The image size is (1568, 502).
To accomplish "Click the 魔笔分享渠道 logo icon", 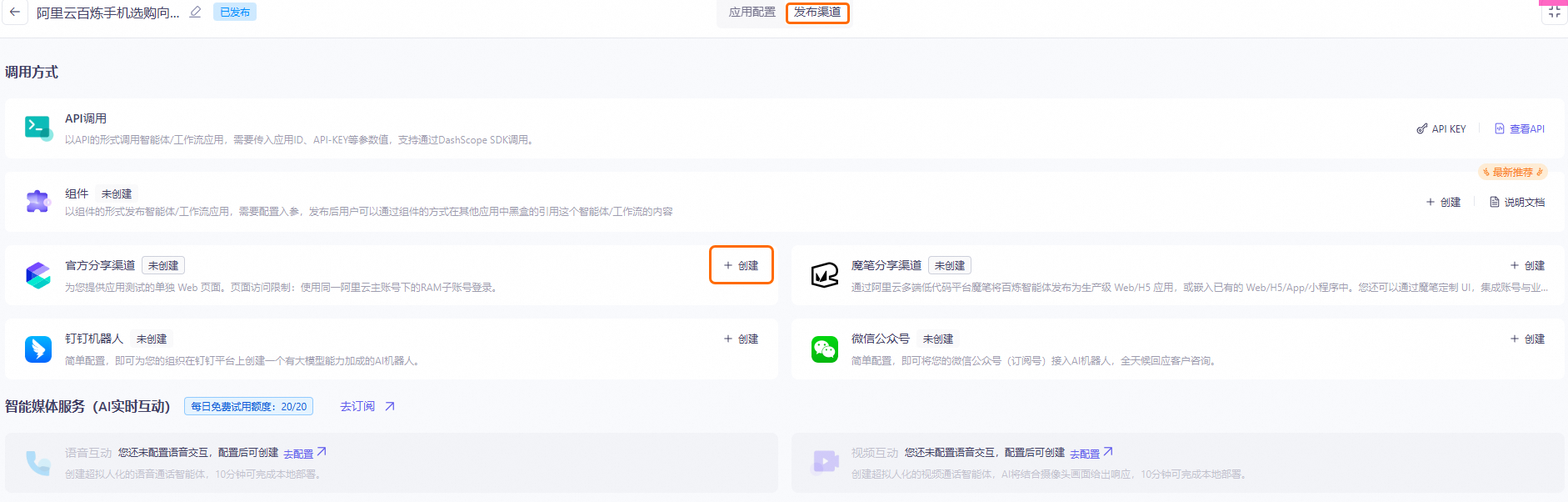I will pos(825,275).
